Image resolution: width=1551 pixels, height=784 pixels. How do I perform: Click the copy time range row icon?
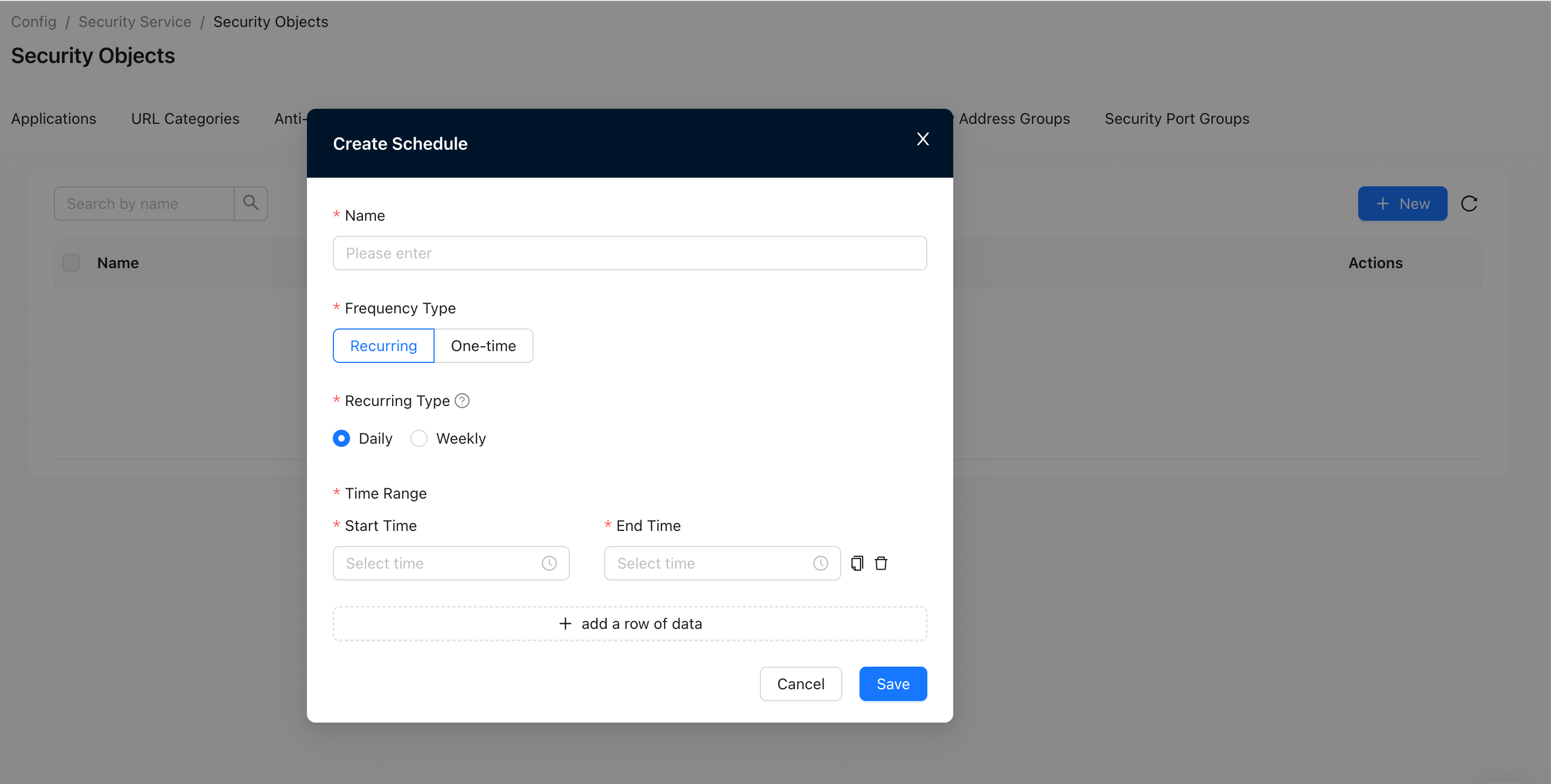click(857, 563)
